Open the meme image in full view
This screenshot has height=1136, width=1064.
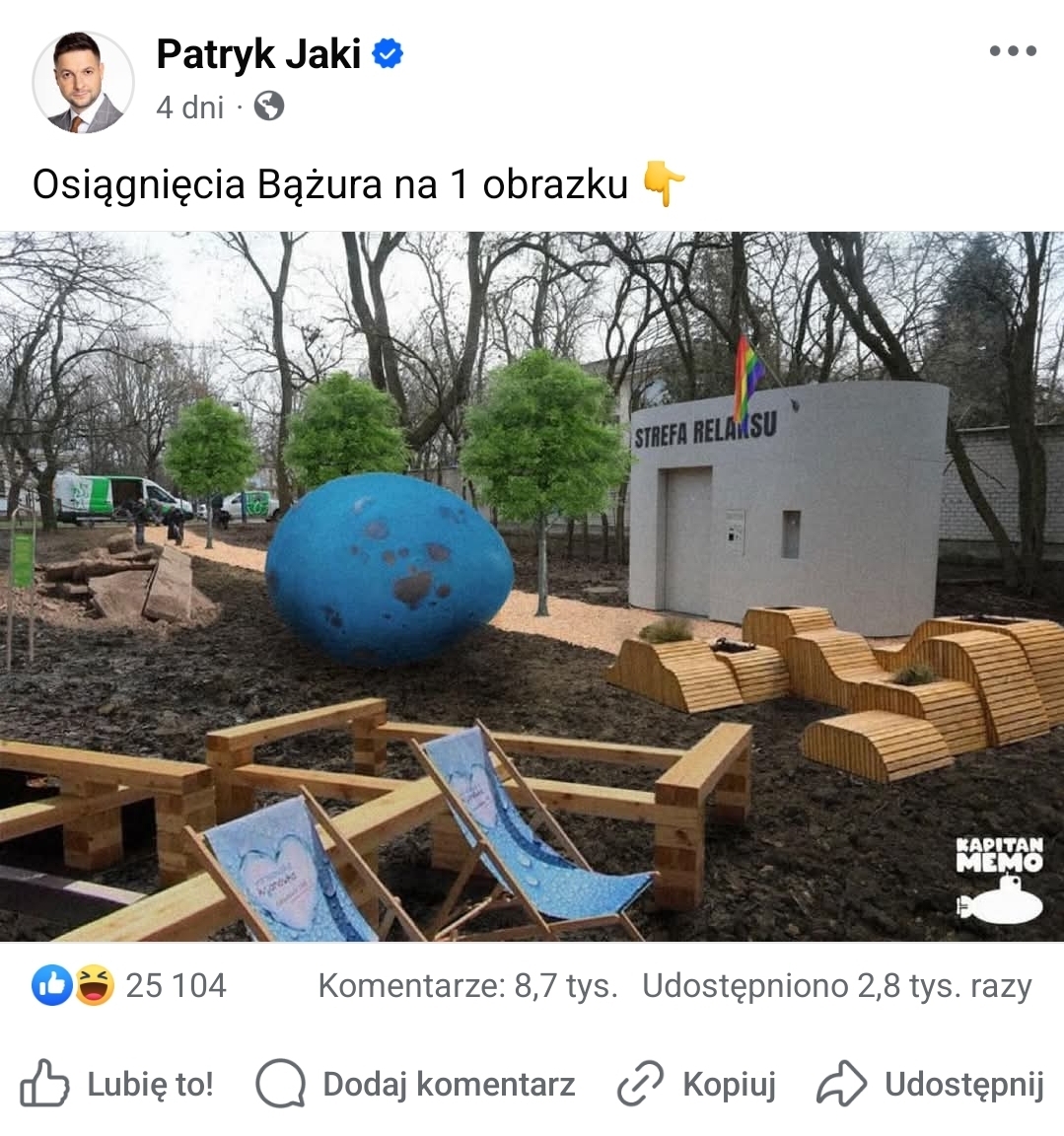tap(532, 586)
